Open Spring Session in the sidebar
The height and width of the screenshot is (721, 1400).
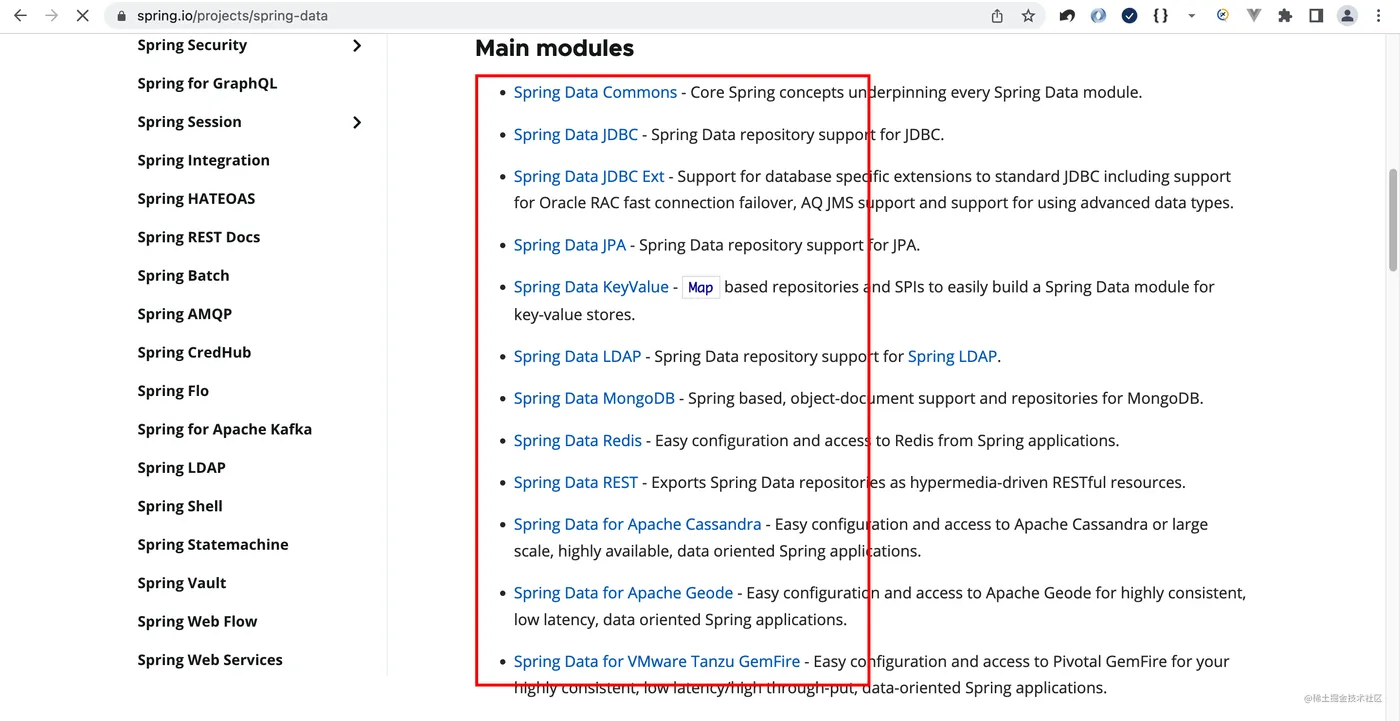[x=189, y=122]
